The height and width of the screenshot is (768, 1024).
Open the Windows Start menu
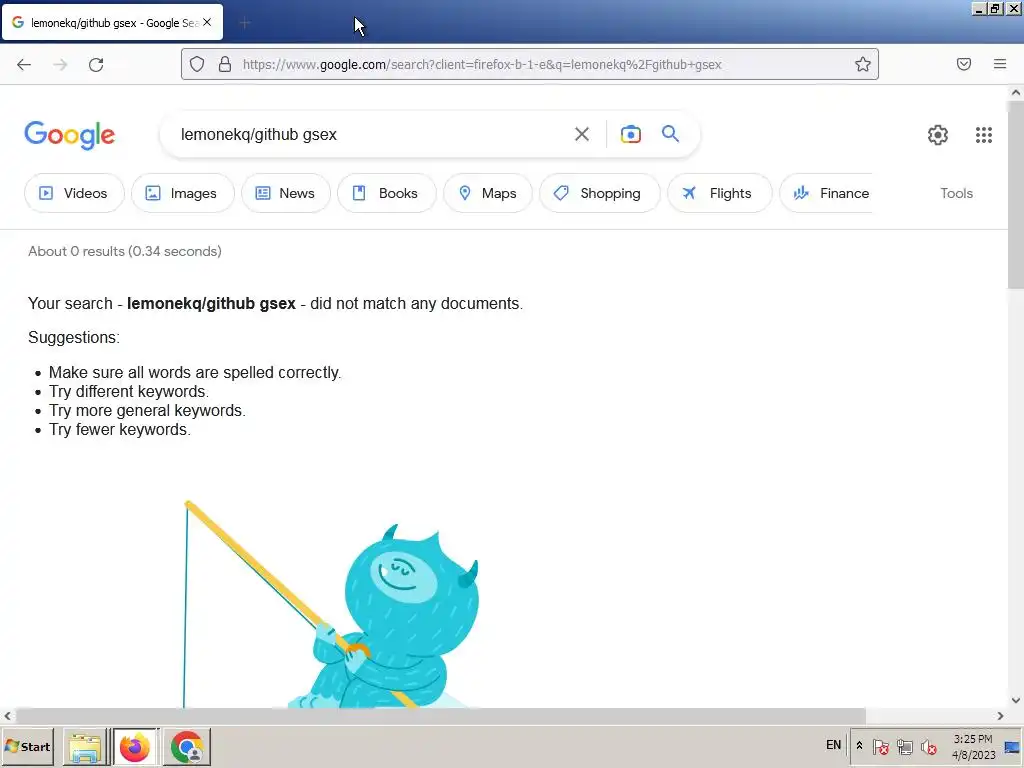click(x=27, y=746)
